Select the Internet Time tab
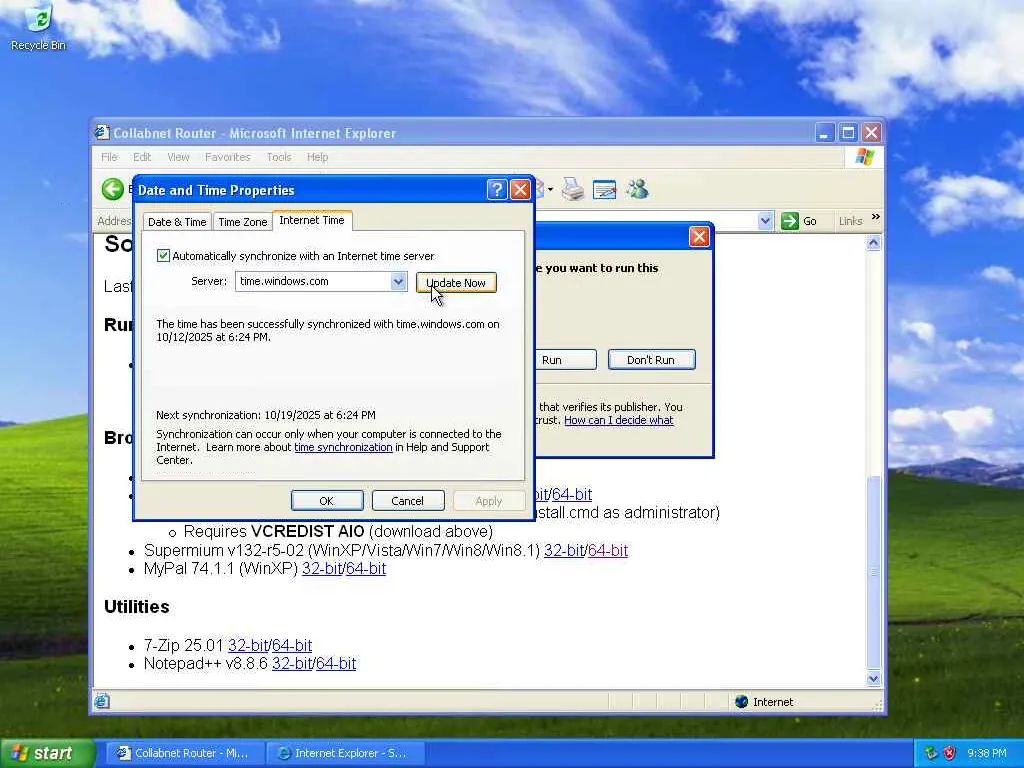The image size is (1024, 768). (x=312, y=220)
